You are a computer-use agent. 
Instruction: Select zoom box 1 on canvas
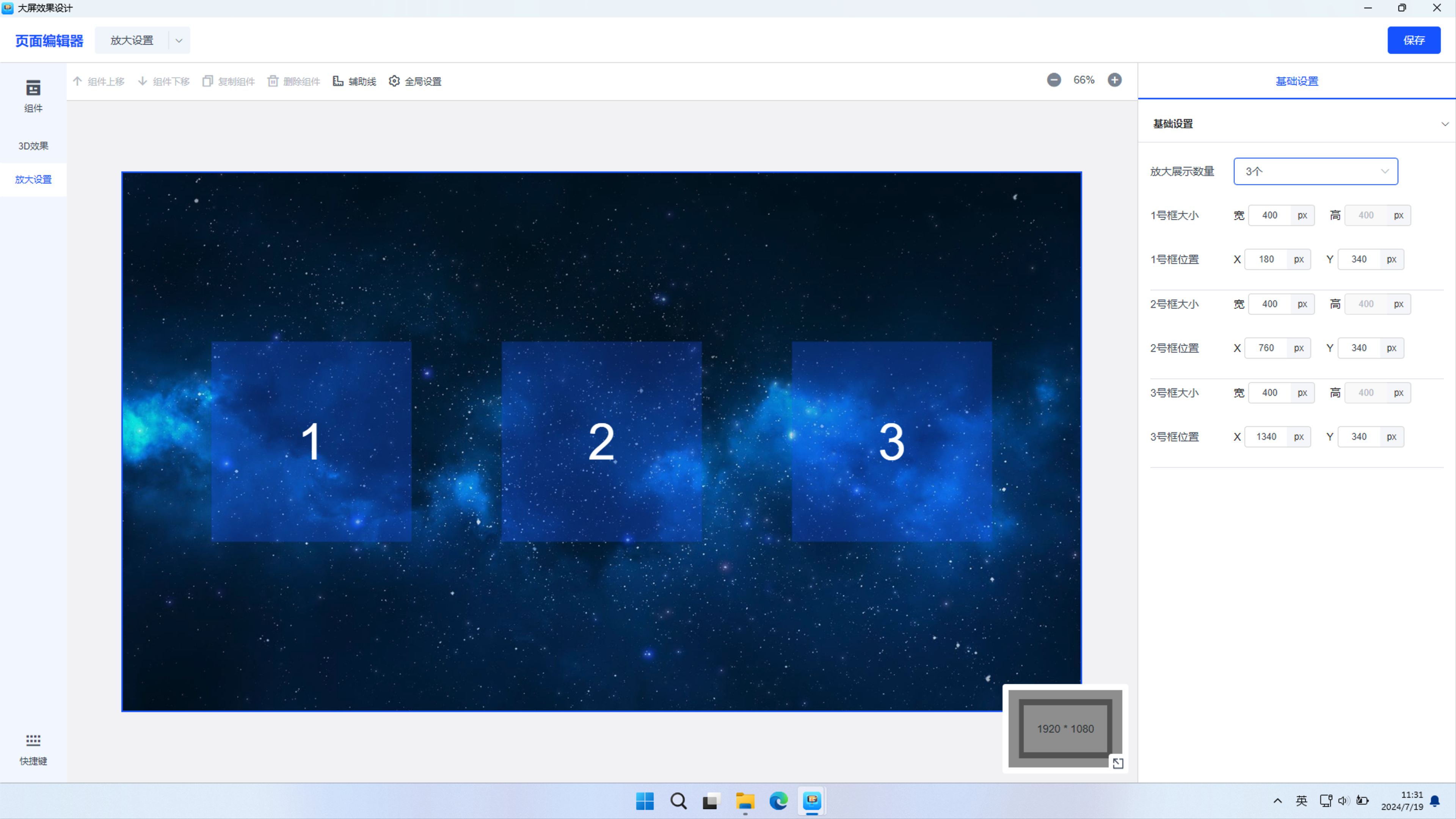click(311, 441)
